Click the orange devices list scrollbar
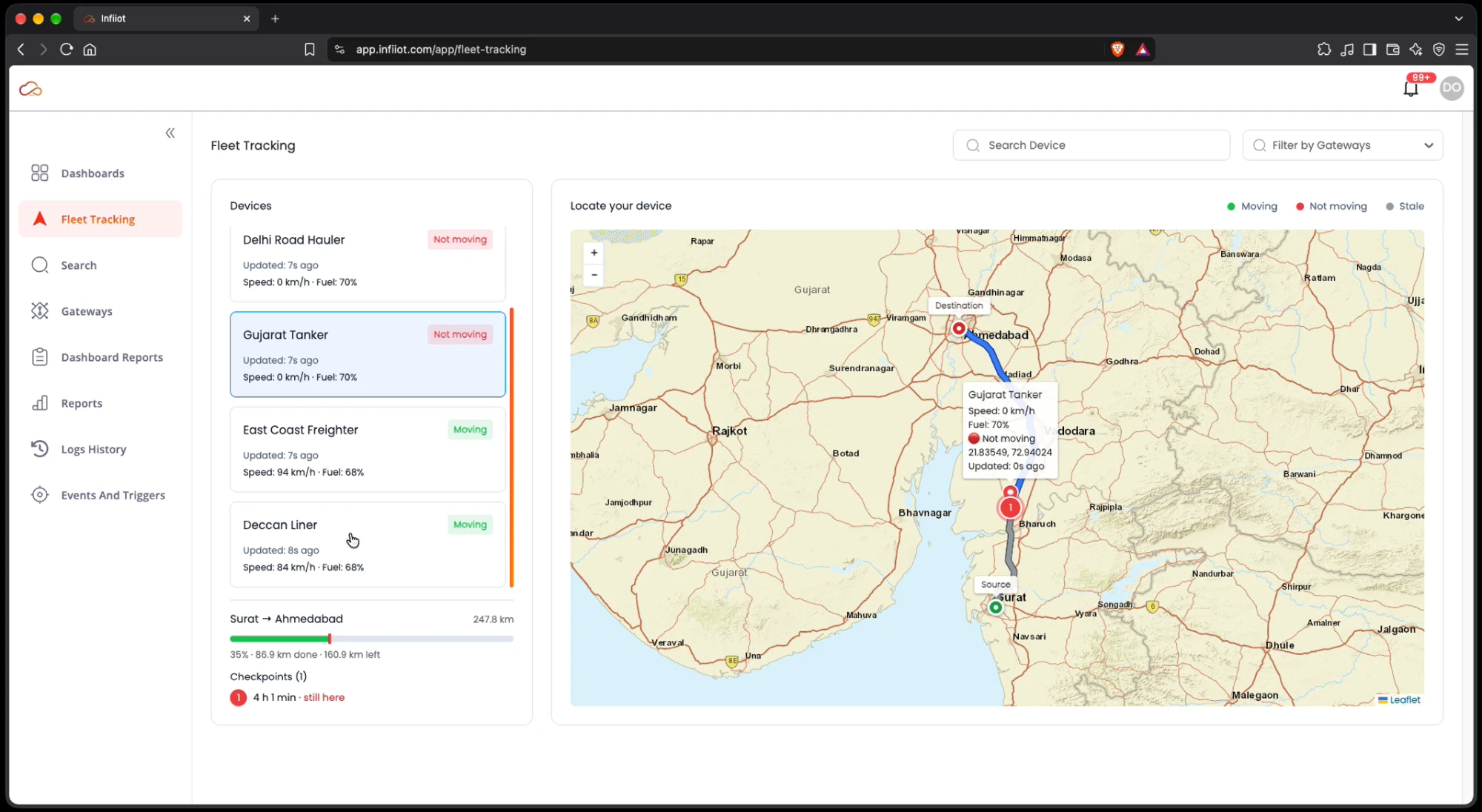 511,447
